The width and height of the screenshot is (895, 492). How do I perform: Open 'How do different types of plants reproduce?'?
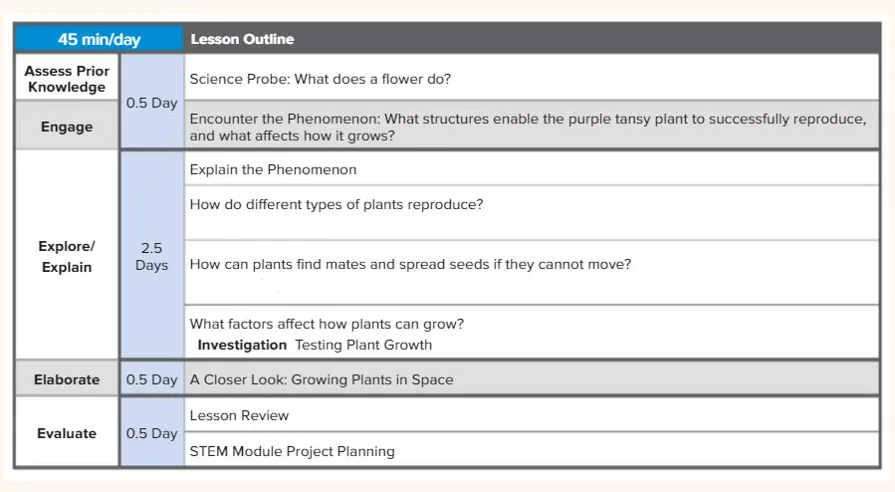(x=336, y=204)
